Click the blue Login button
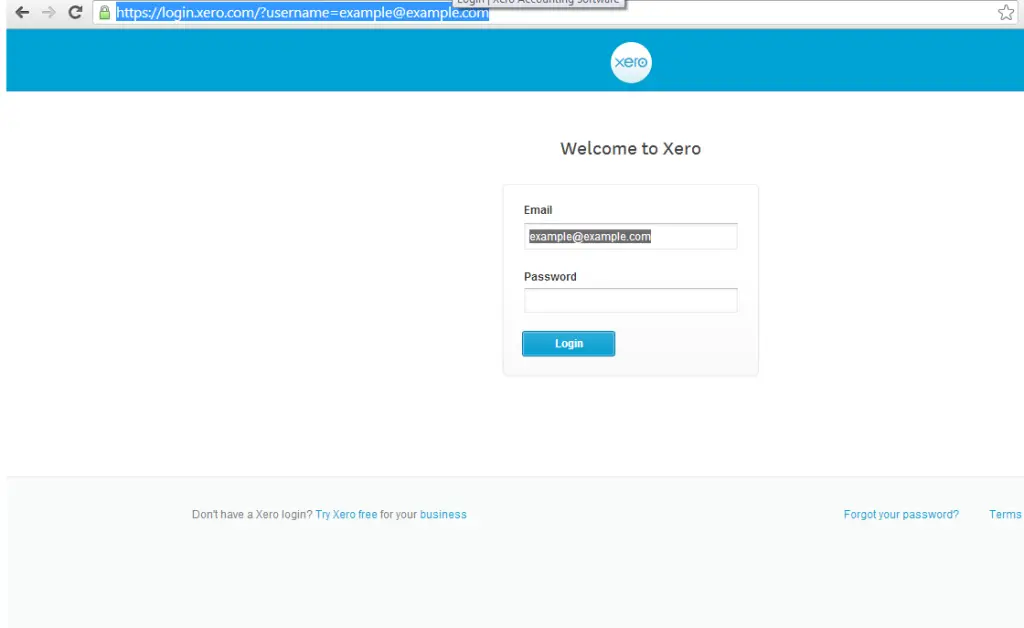 568,343
